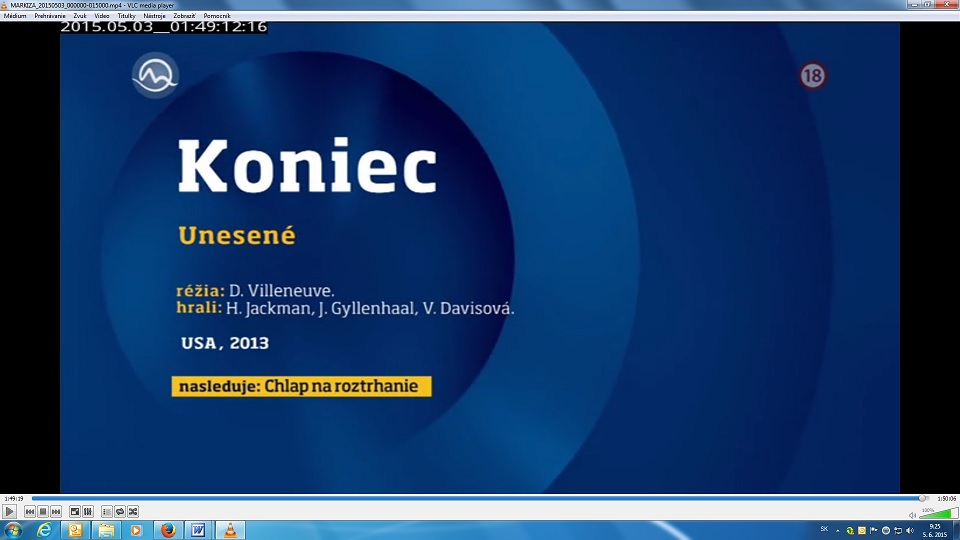The height and width of the screenshot is (540, 960).
Task: Toggle loop repeat mode
Action: (120, 512)
